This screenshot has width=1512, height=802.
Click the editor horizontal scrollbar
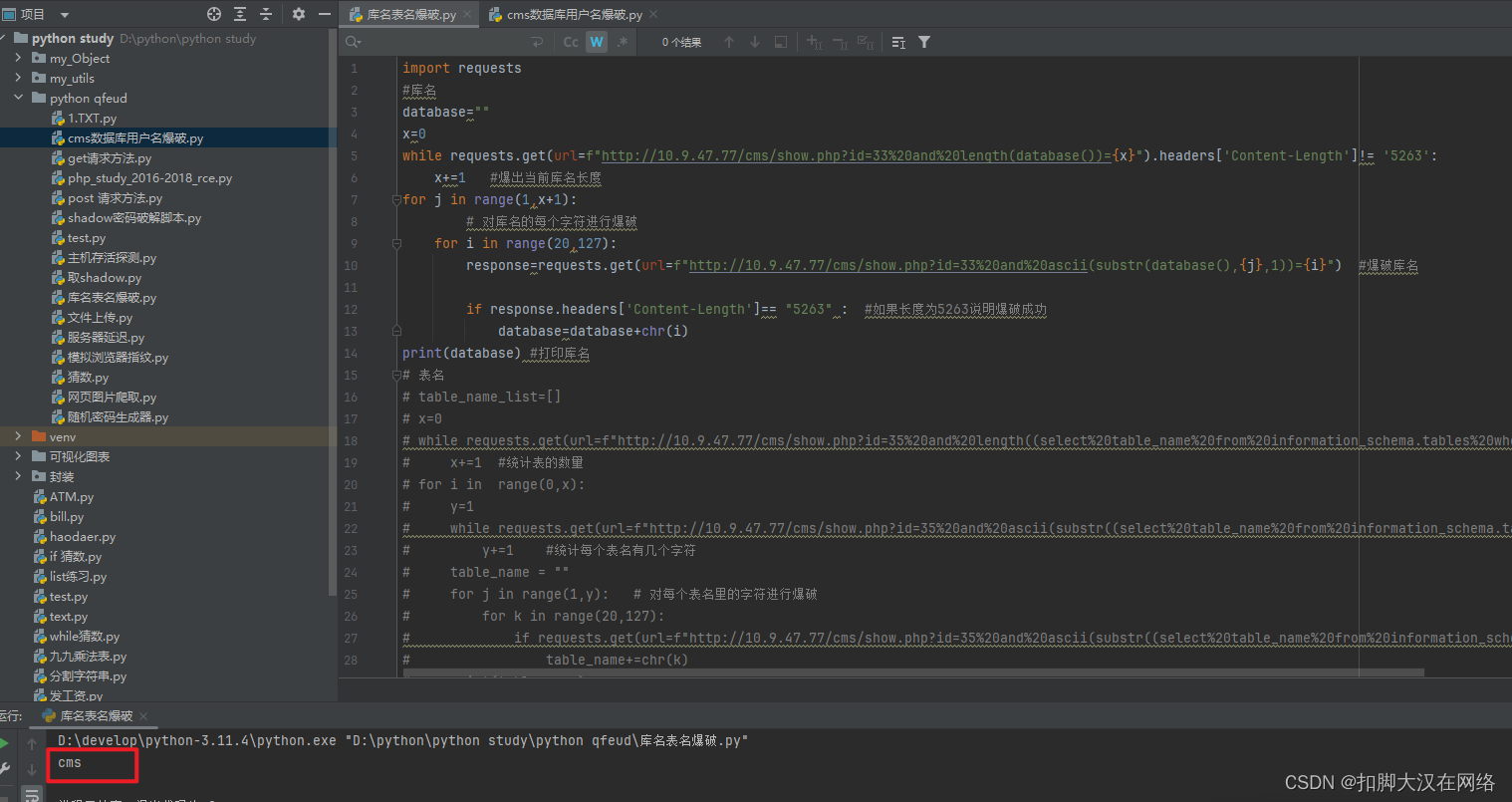(x=911, y=672)
